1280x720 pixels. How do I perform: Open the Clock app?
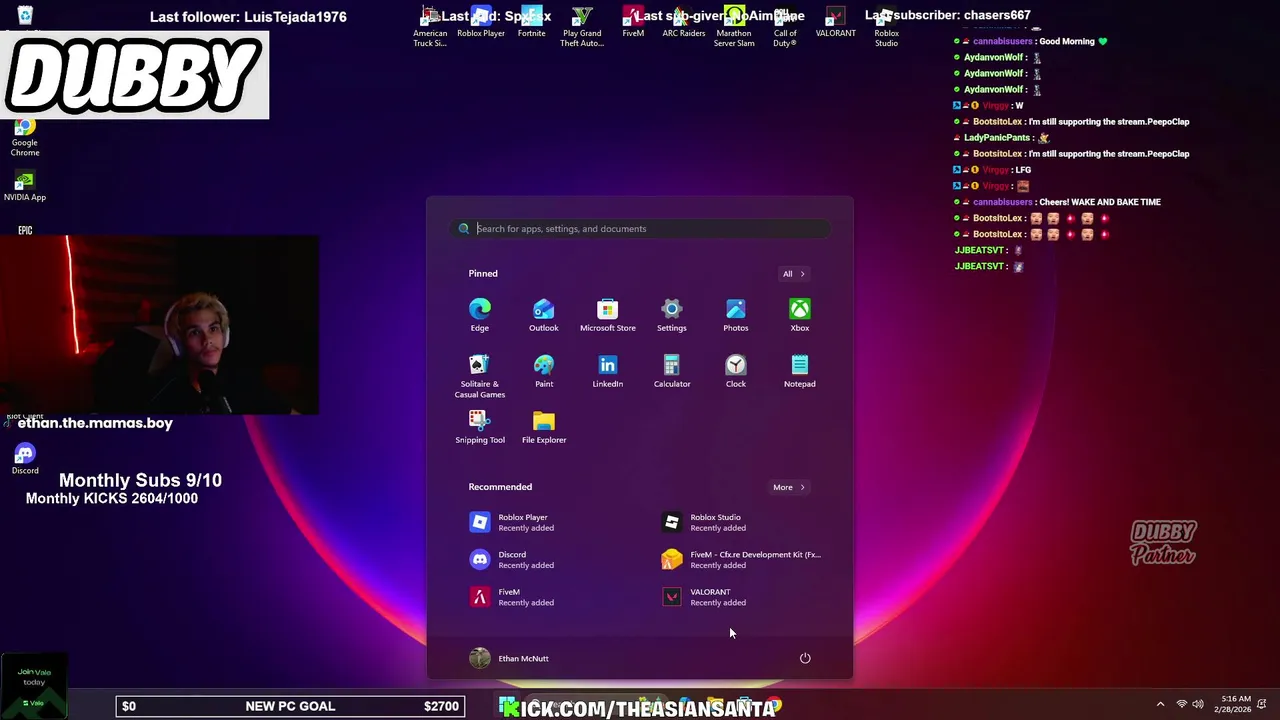click(736, 371)
